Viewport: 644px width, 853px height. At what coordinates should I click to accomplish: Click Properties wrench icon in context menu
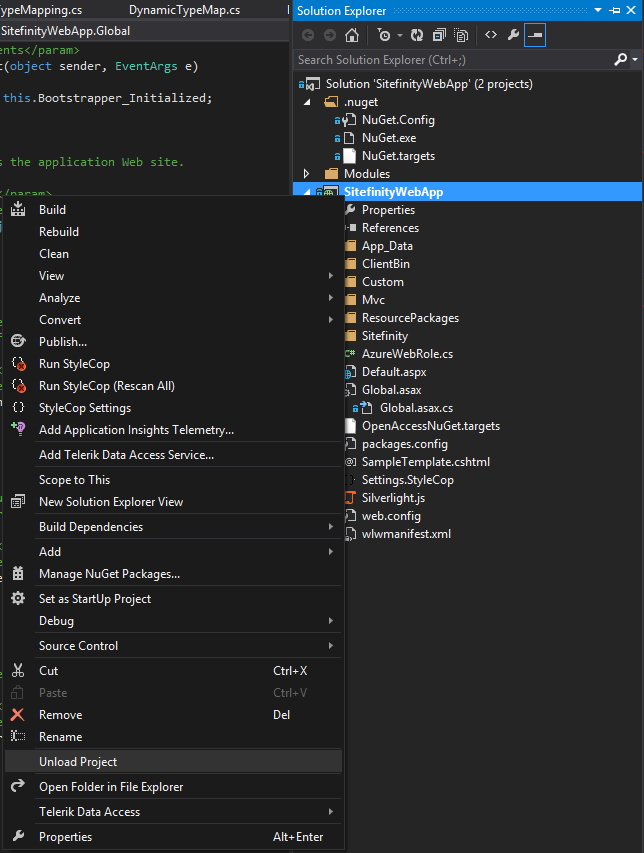pyautogui.click(x=18, y=836)
